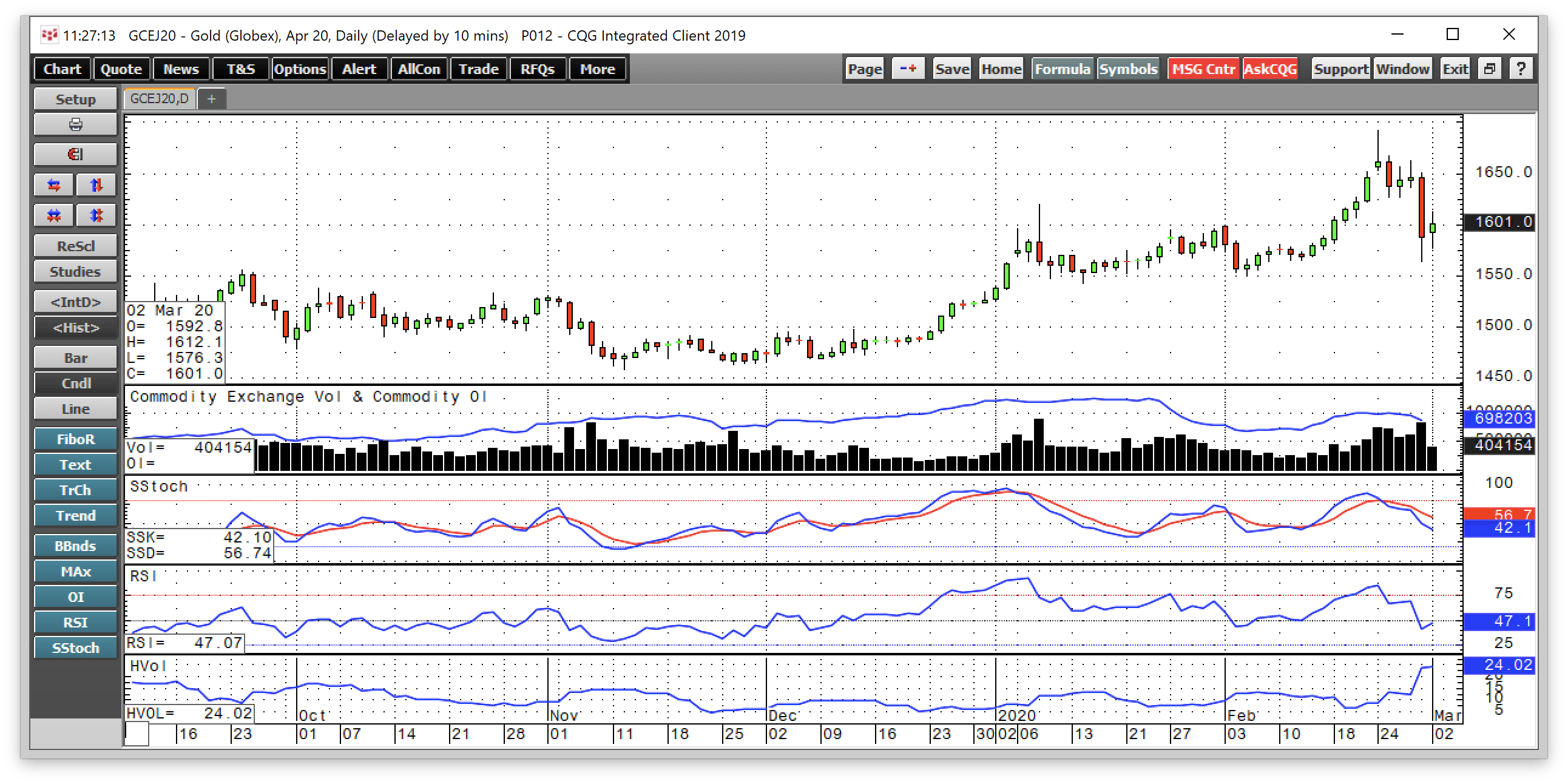Screen dimensions: 1568x784
Task: Toggle the RSI study button
Action: click(75, 623)
